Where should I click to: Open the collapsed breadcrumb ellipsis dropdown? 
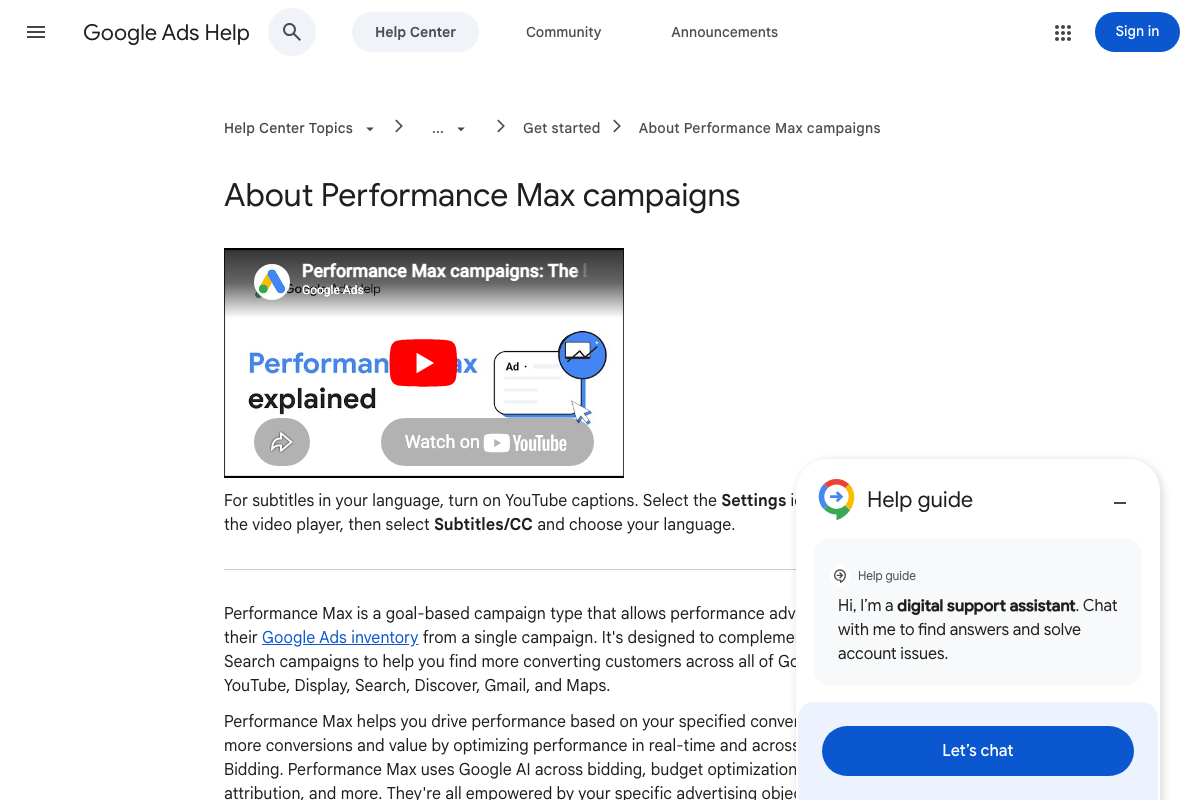pos(448,128)
